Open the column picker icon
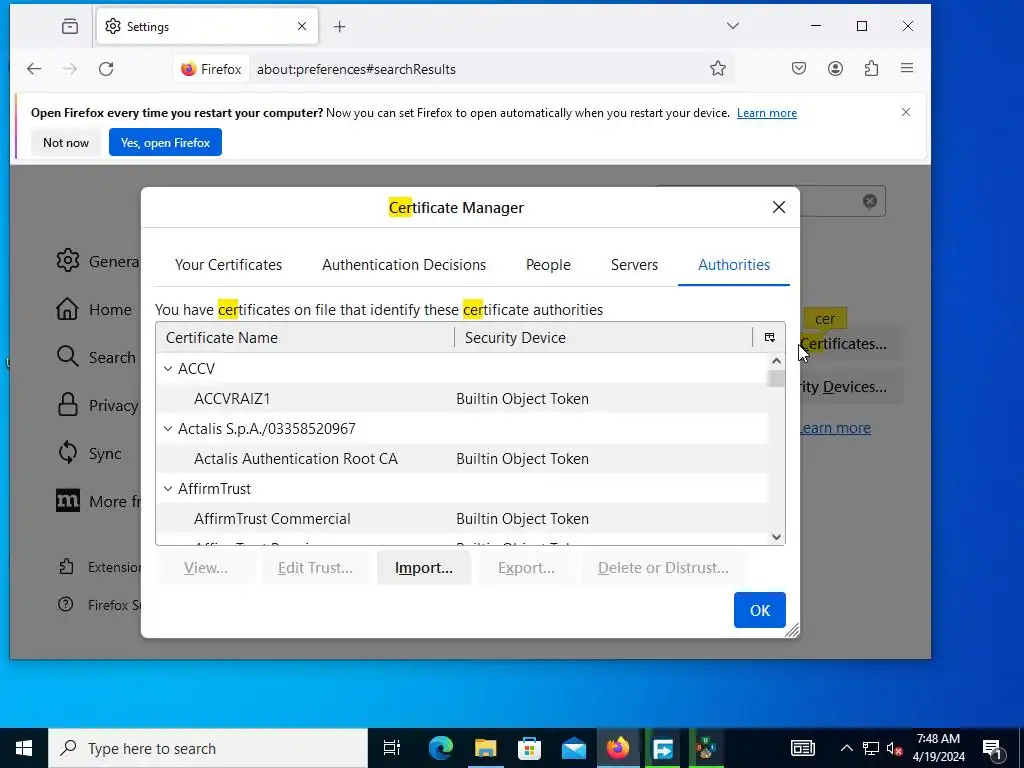Image resolution: width=1024 pixels, height=768 pixels. (x=769, y=338)
